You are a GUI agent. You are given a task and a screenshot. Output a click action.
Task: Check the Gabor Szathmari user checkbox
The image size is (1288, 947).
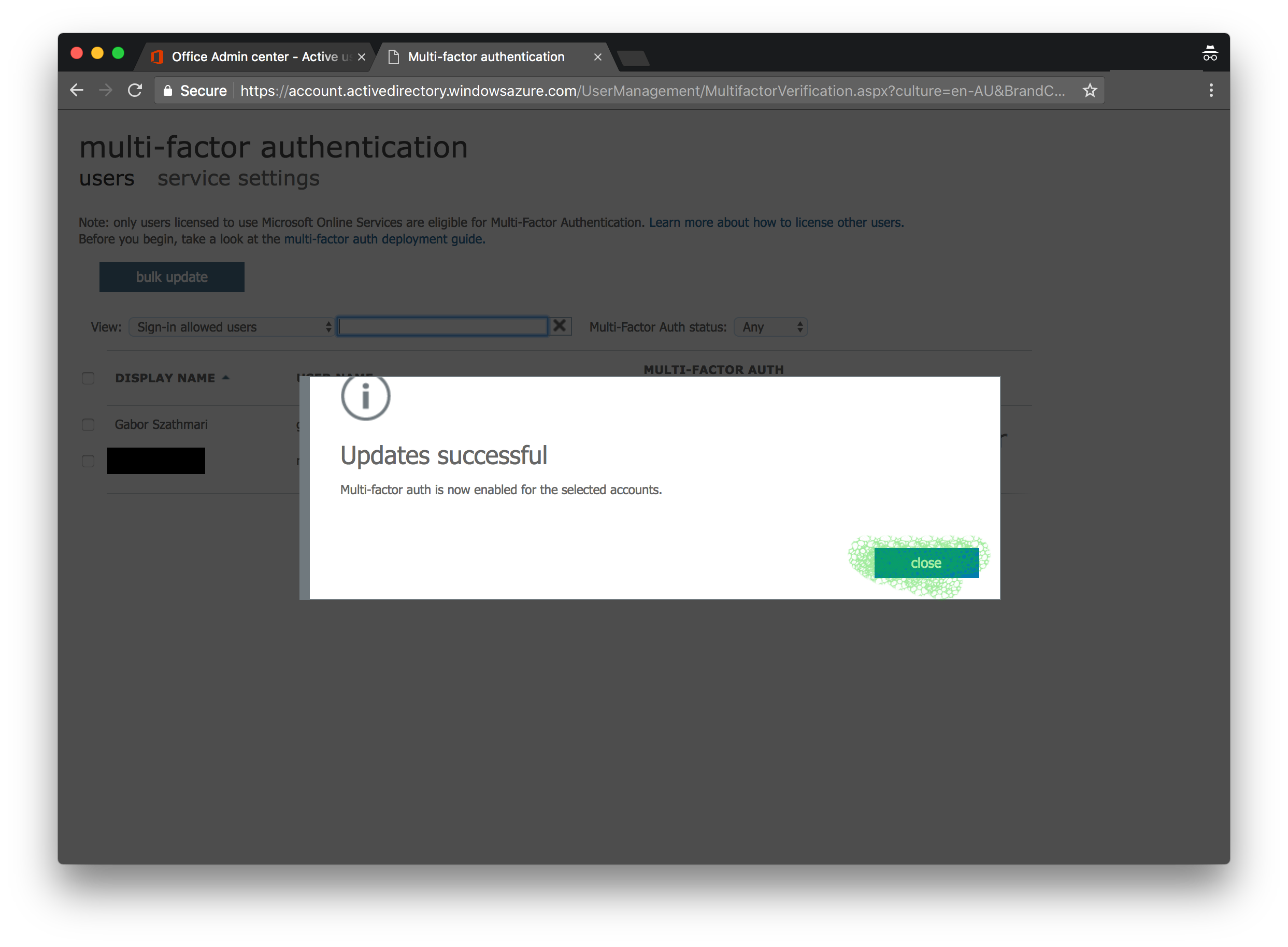tap(88, 423)
